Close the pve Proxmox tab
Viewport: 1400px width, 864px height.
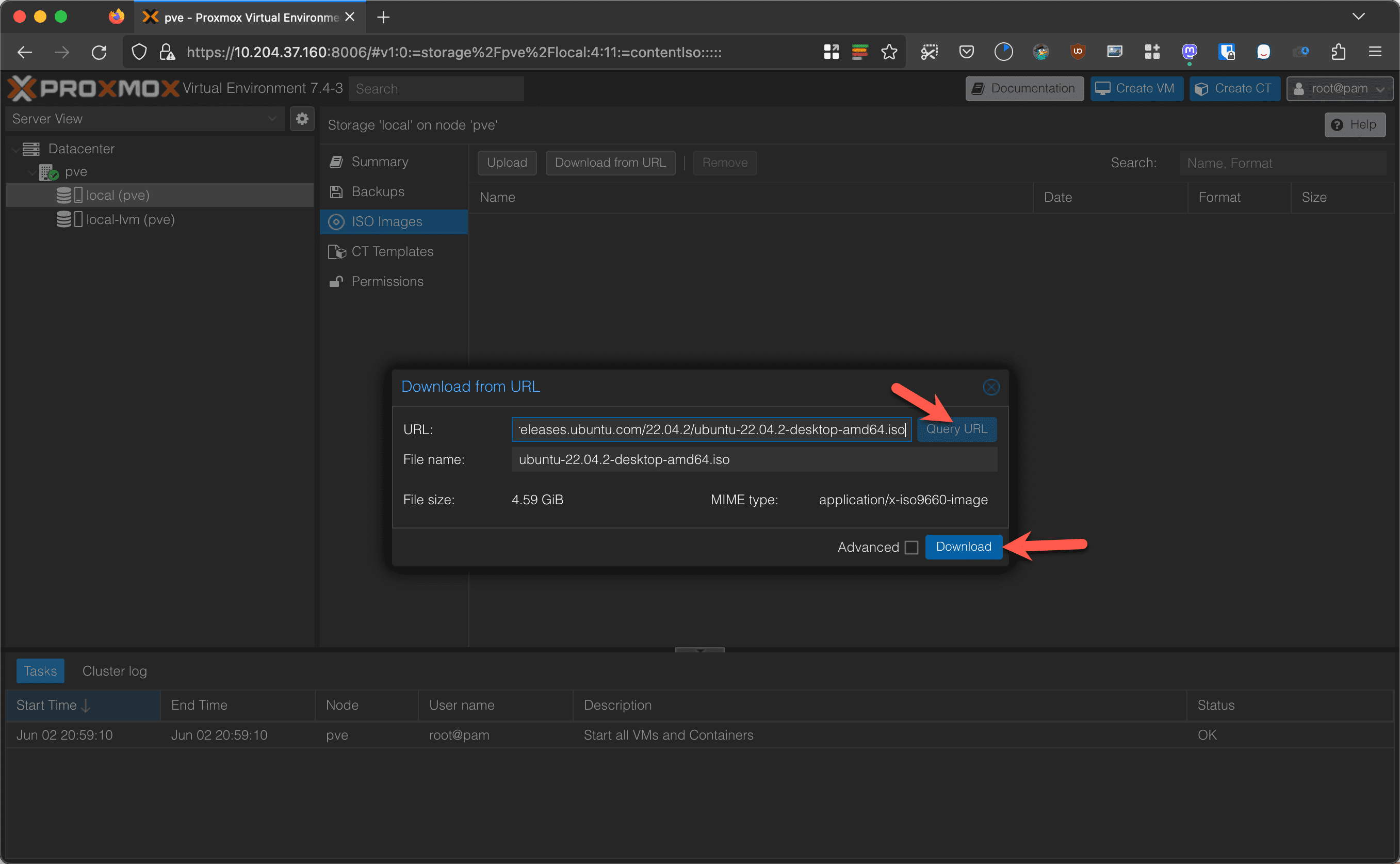(x=350, y=17)
